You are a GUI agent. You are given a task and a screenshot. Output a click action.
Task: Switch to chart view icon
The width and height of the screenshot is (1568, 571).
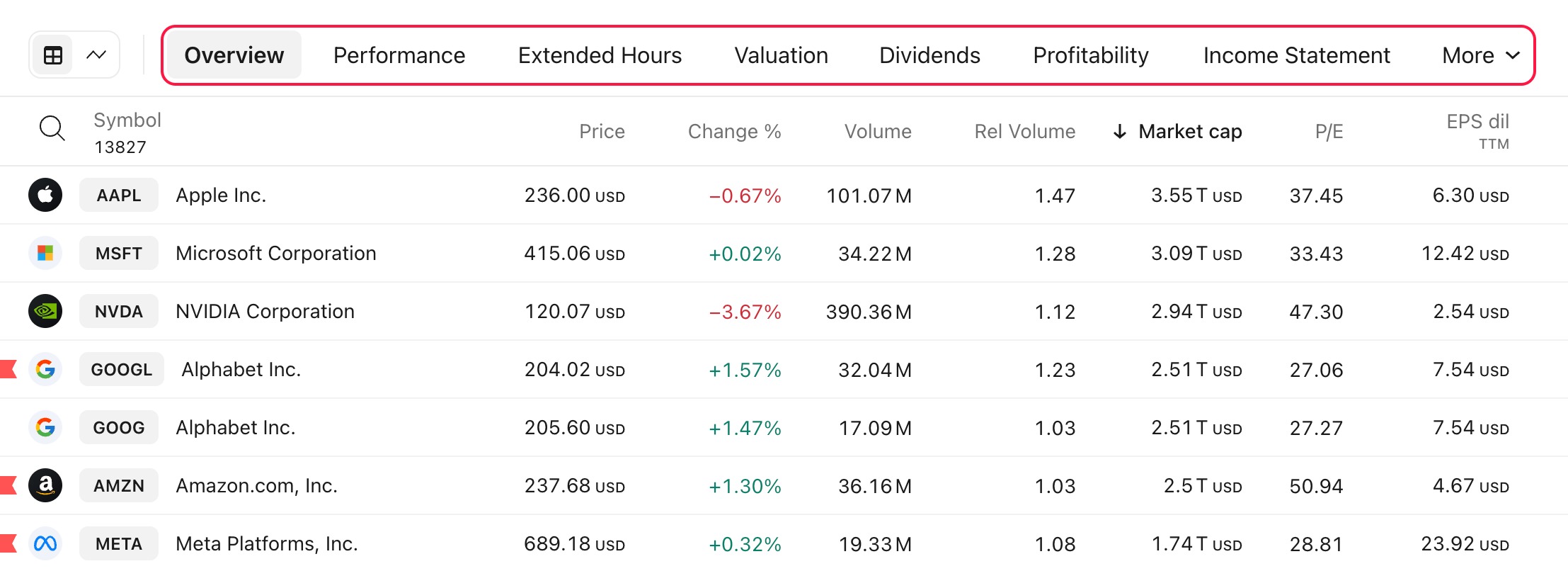pyautogui.click(x=96, y=55)
